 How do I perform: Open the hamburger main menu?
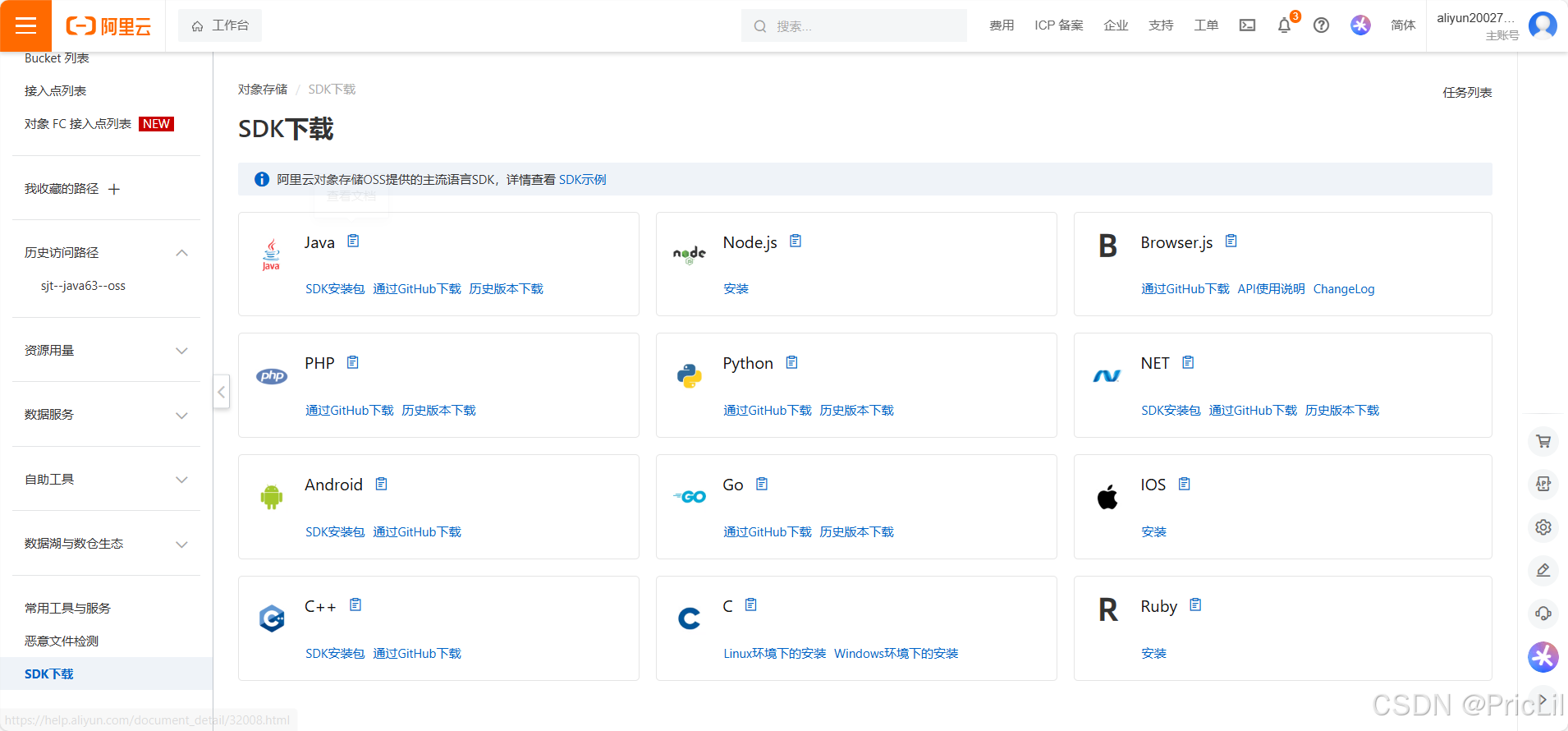point(25,25)
